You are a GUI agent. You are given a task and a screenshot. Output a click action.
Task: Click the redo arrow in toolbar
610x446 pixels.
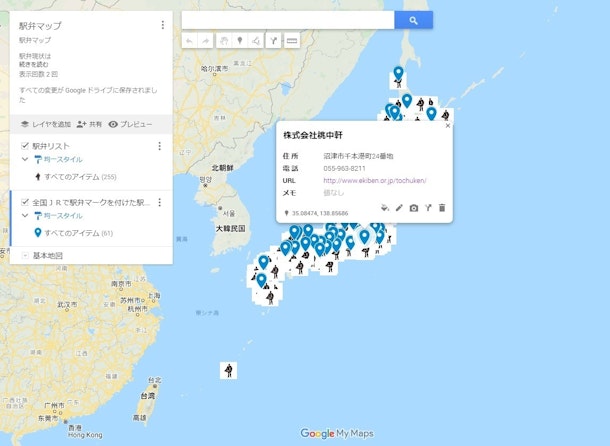click(206, 40)
